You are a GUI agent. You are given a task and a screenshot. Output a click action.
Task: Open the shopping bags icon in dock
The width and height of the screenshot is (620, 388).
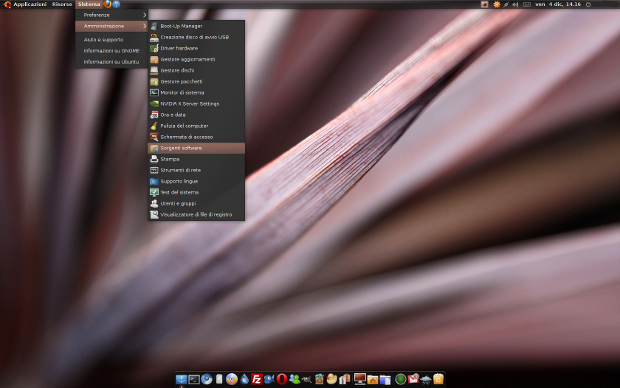[345, 379]
